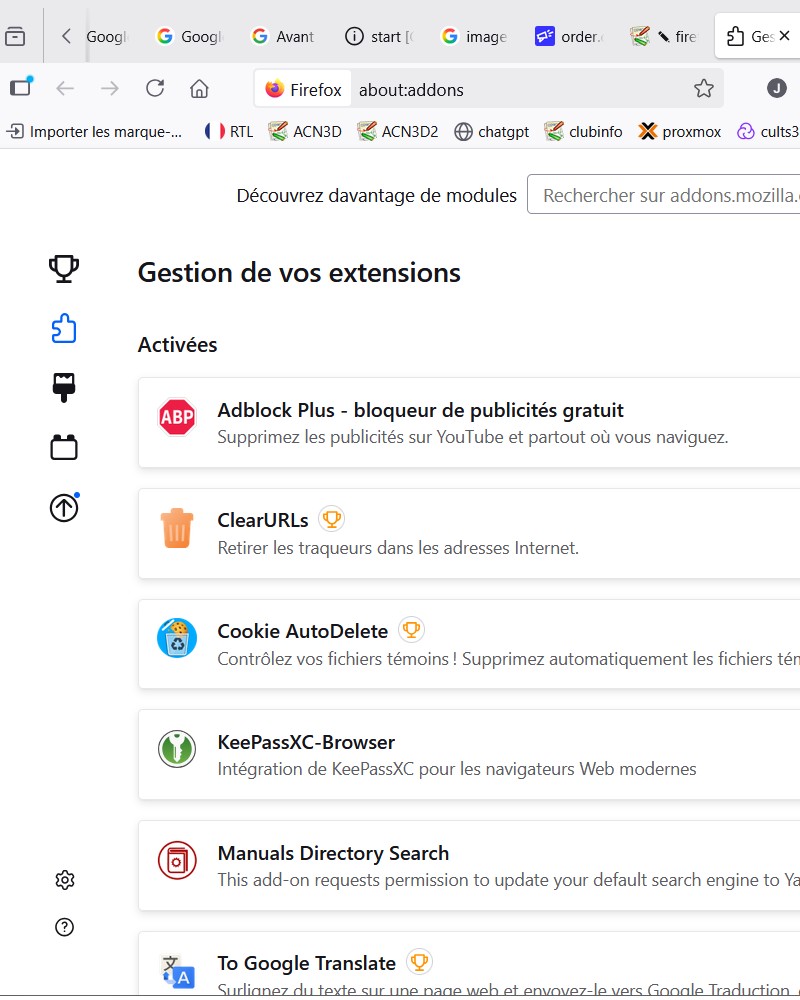800x1000 pixels.
Task: Close the active Gestion des modules tab
Action: [785, 37]
